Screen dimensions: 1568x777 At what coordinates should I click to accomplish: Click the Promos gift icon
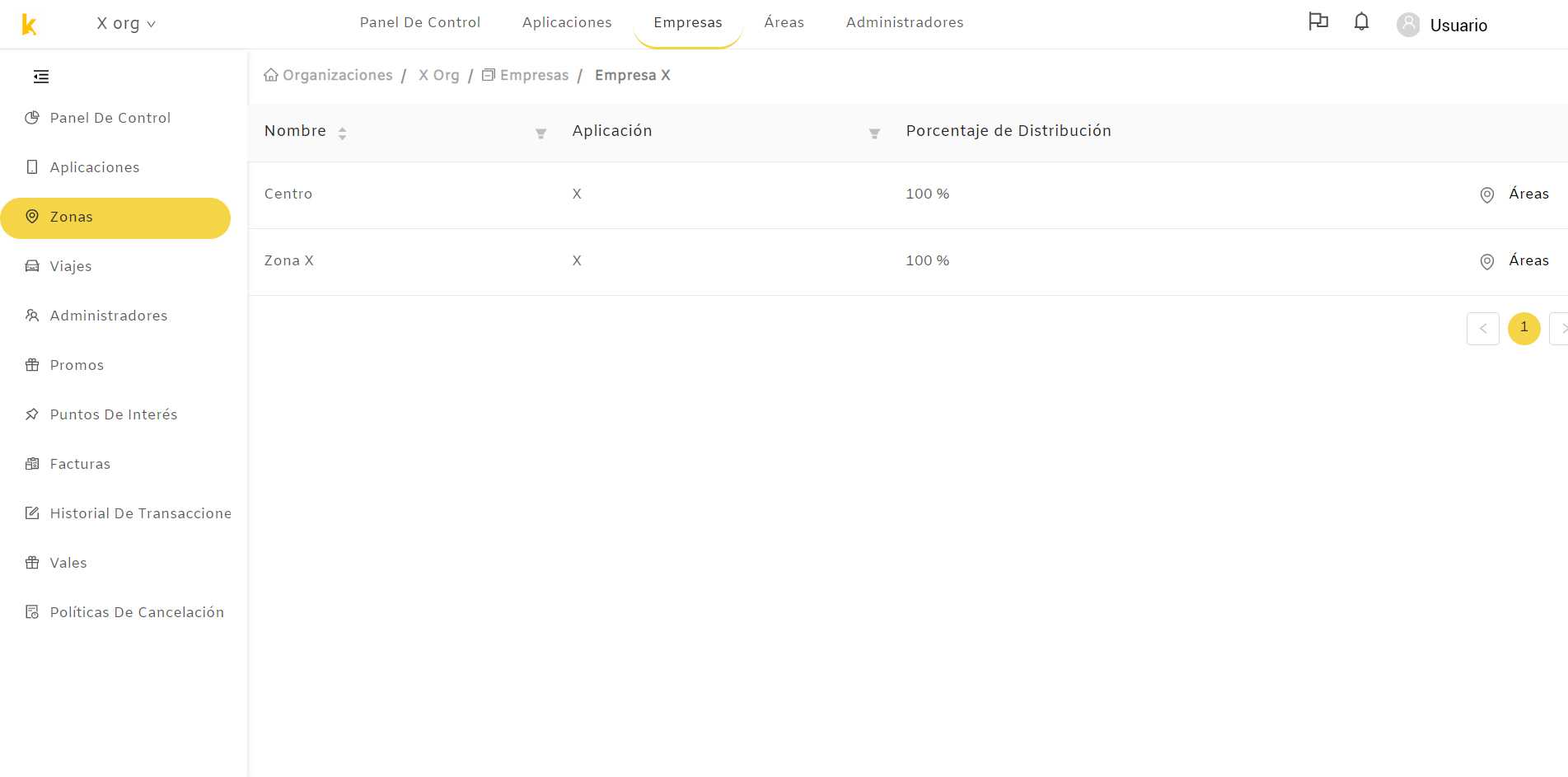point(32,365)
